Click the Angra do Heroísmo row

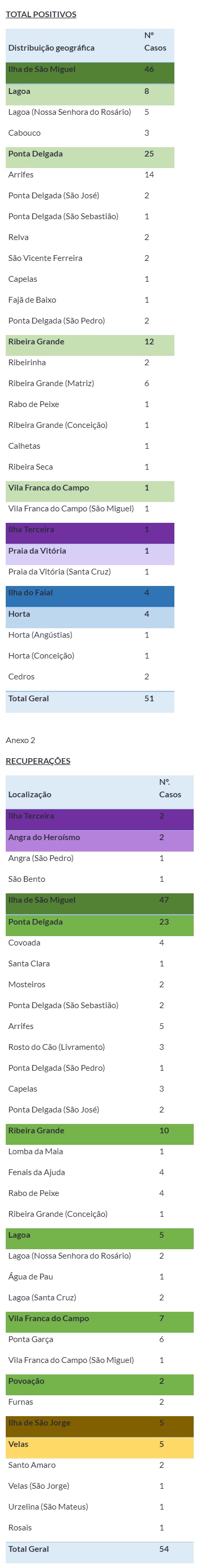[x=100, y=841]
